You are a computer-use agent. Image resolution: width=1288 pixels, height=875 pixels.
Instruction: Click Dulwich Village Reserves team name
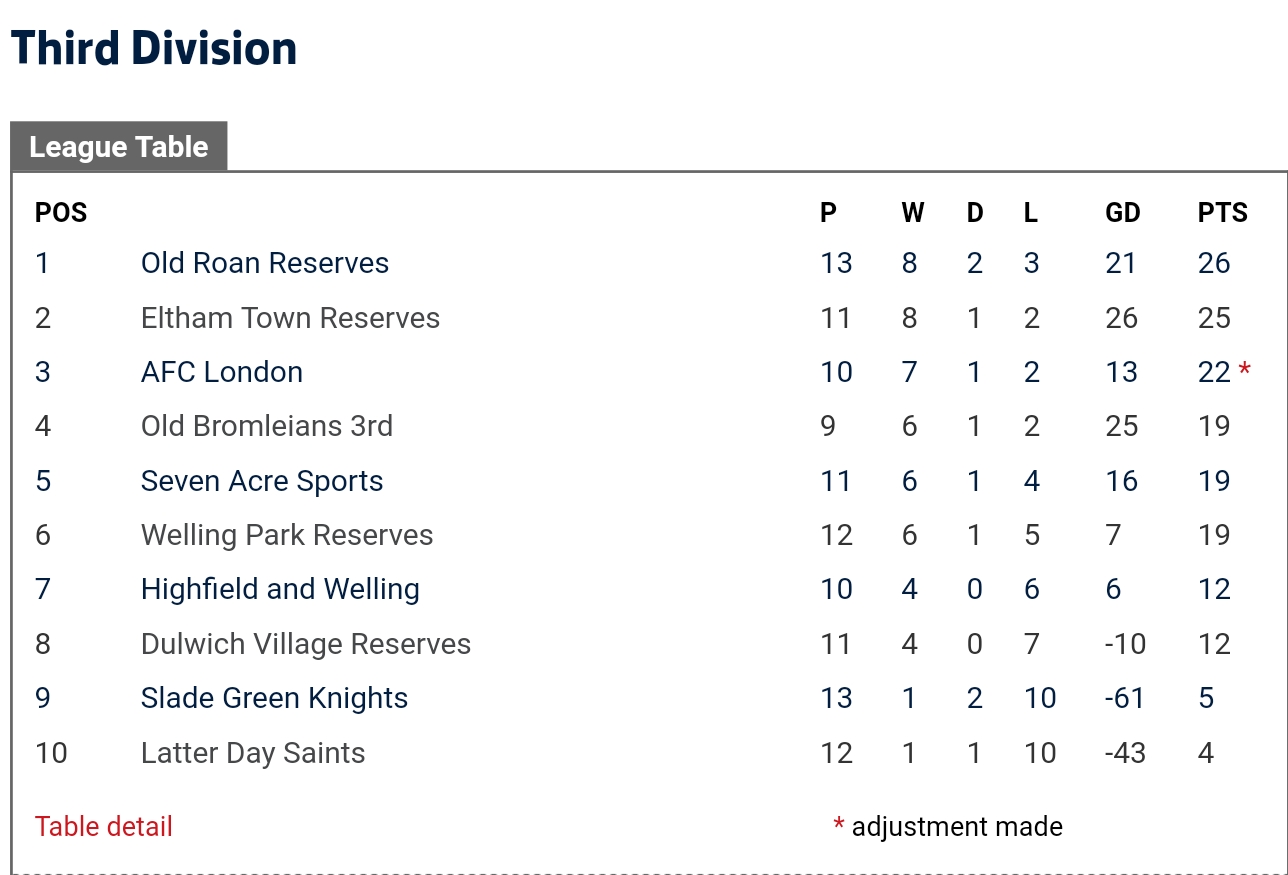306,644
